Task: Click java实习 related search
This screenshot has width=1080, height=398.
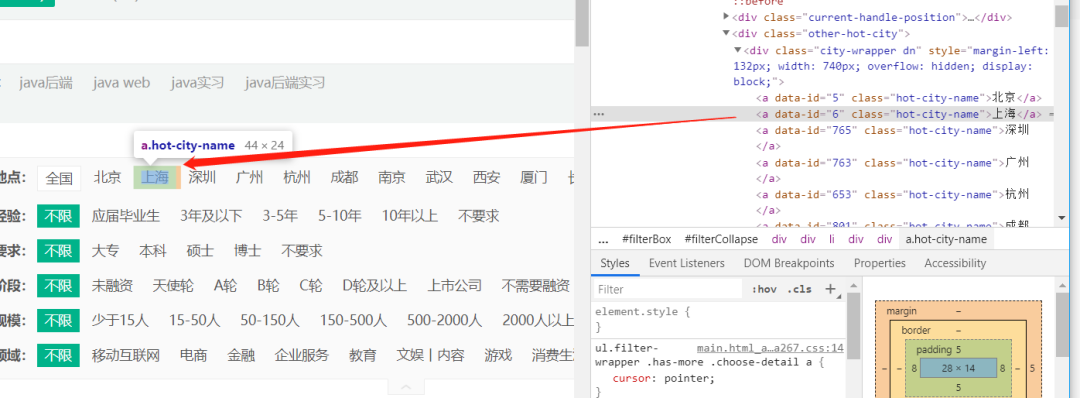Action: coord(198,83)
